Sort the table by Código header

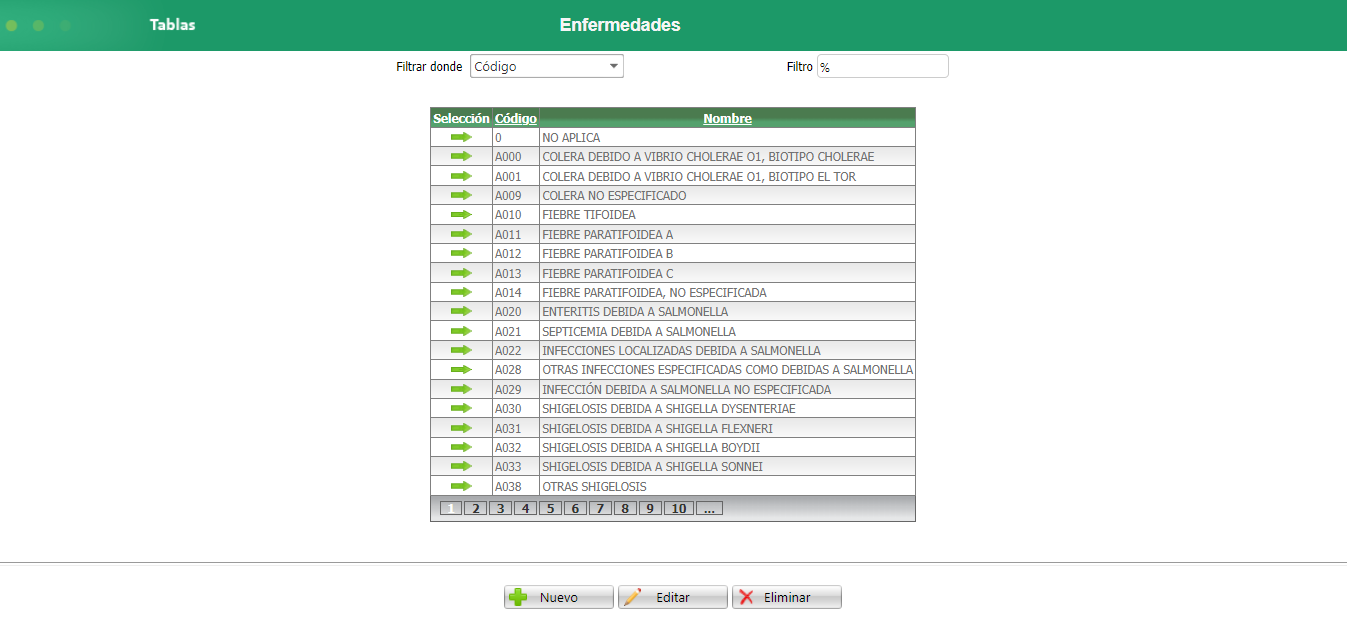click(515, 118)
